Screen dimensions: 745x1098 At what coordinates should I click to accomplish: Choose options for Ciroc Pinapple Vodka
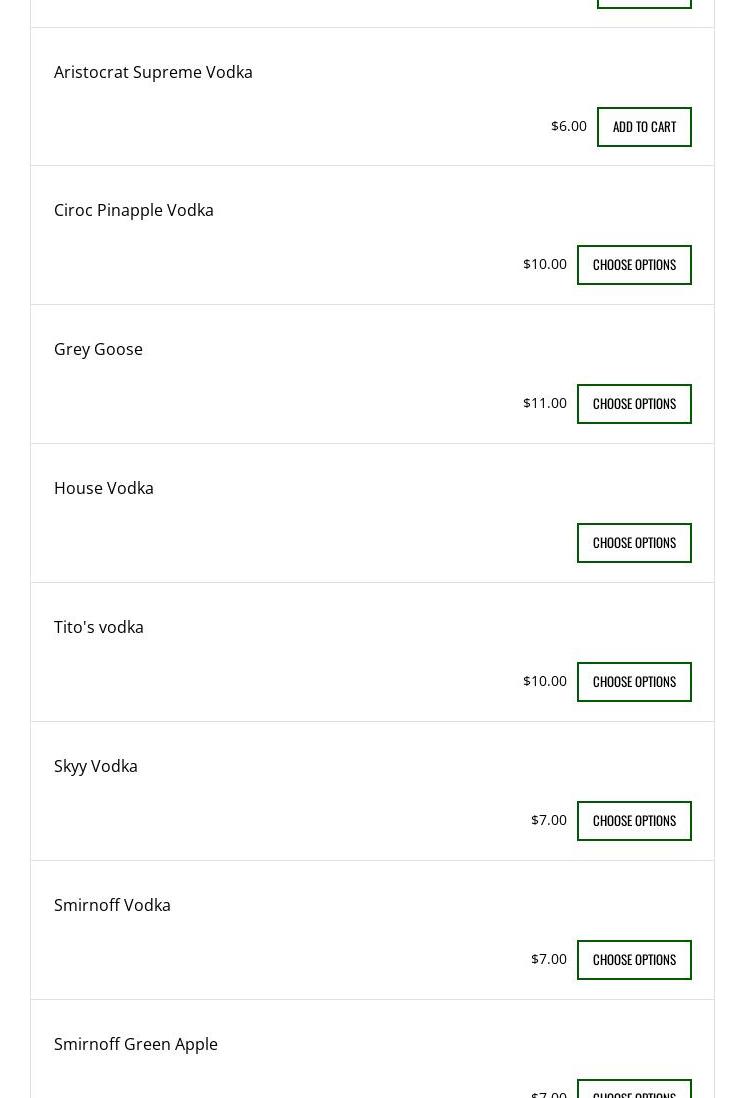[634, 265]
